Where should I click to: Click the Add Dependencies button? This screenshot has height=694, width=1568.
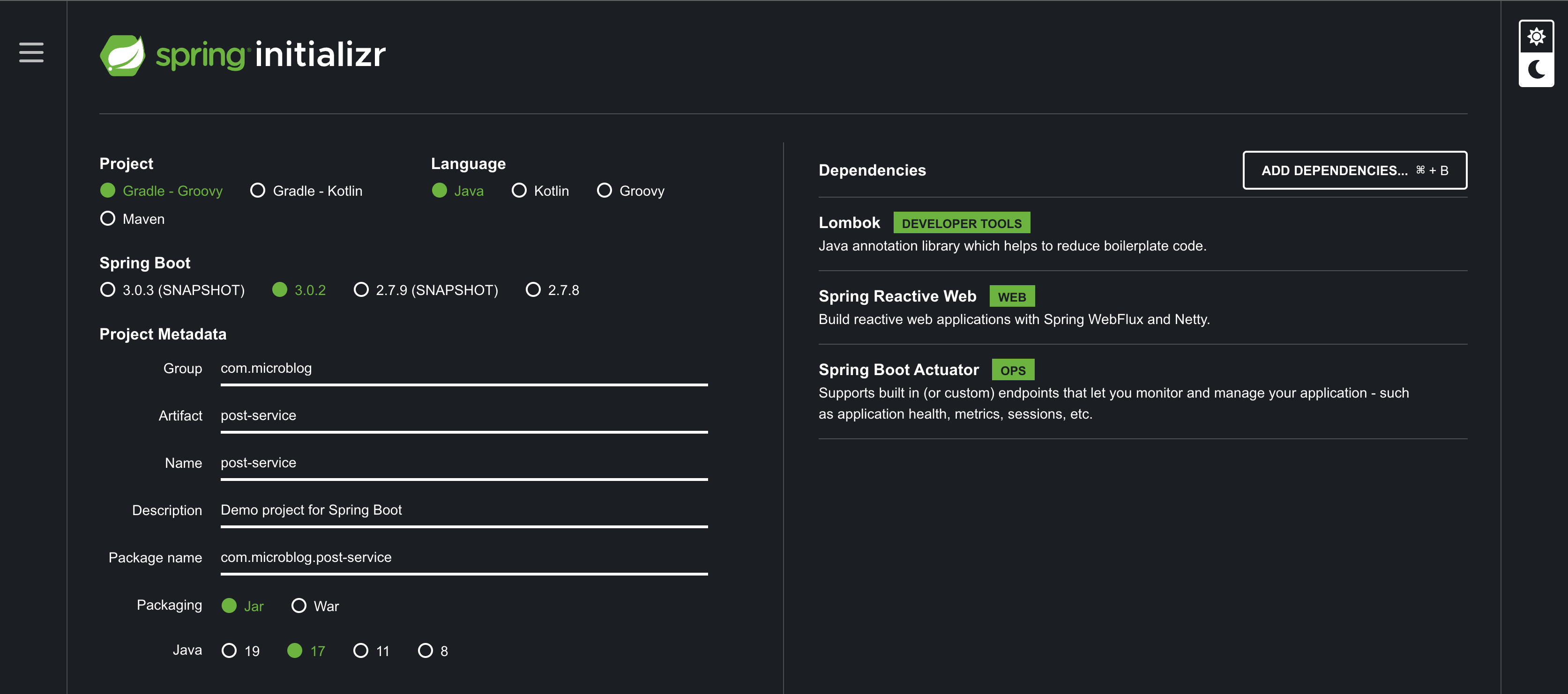point(1354,170)
